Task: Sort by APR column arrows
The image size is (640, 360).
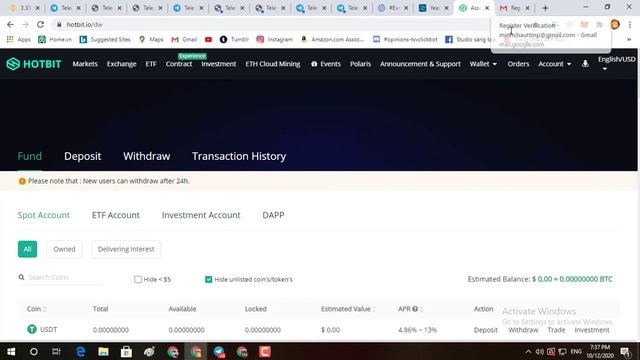Action: point(421,309)
